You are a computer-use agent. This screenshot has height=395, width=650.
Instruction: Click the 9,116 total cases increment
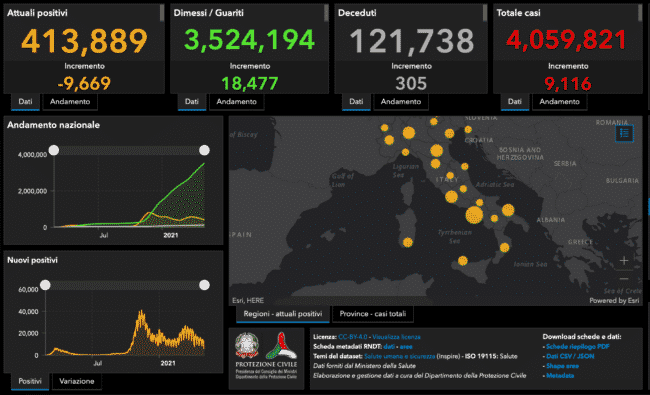pos(568,84)
